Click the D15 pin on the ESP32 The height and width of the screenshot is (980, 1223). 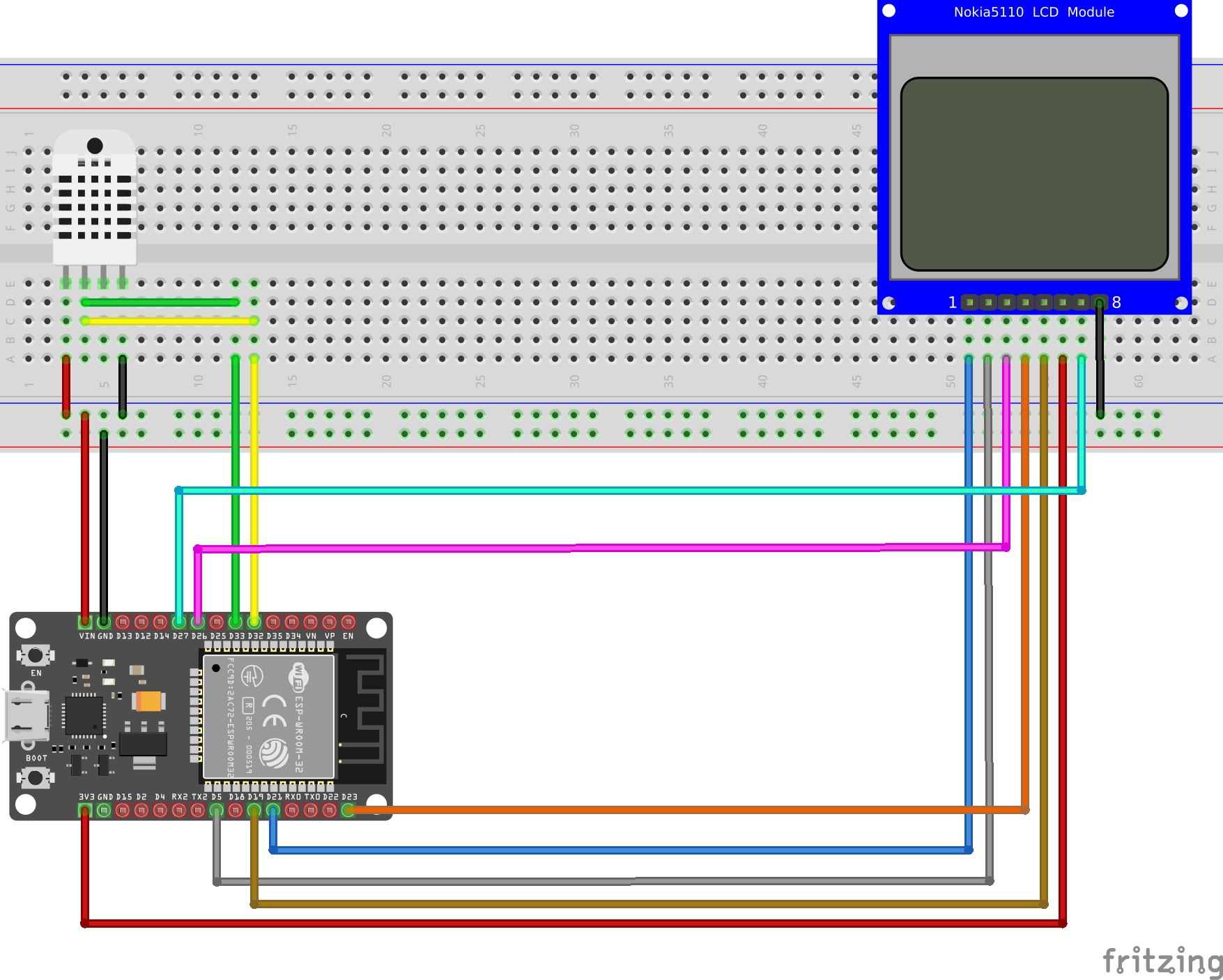(123, 810)
